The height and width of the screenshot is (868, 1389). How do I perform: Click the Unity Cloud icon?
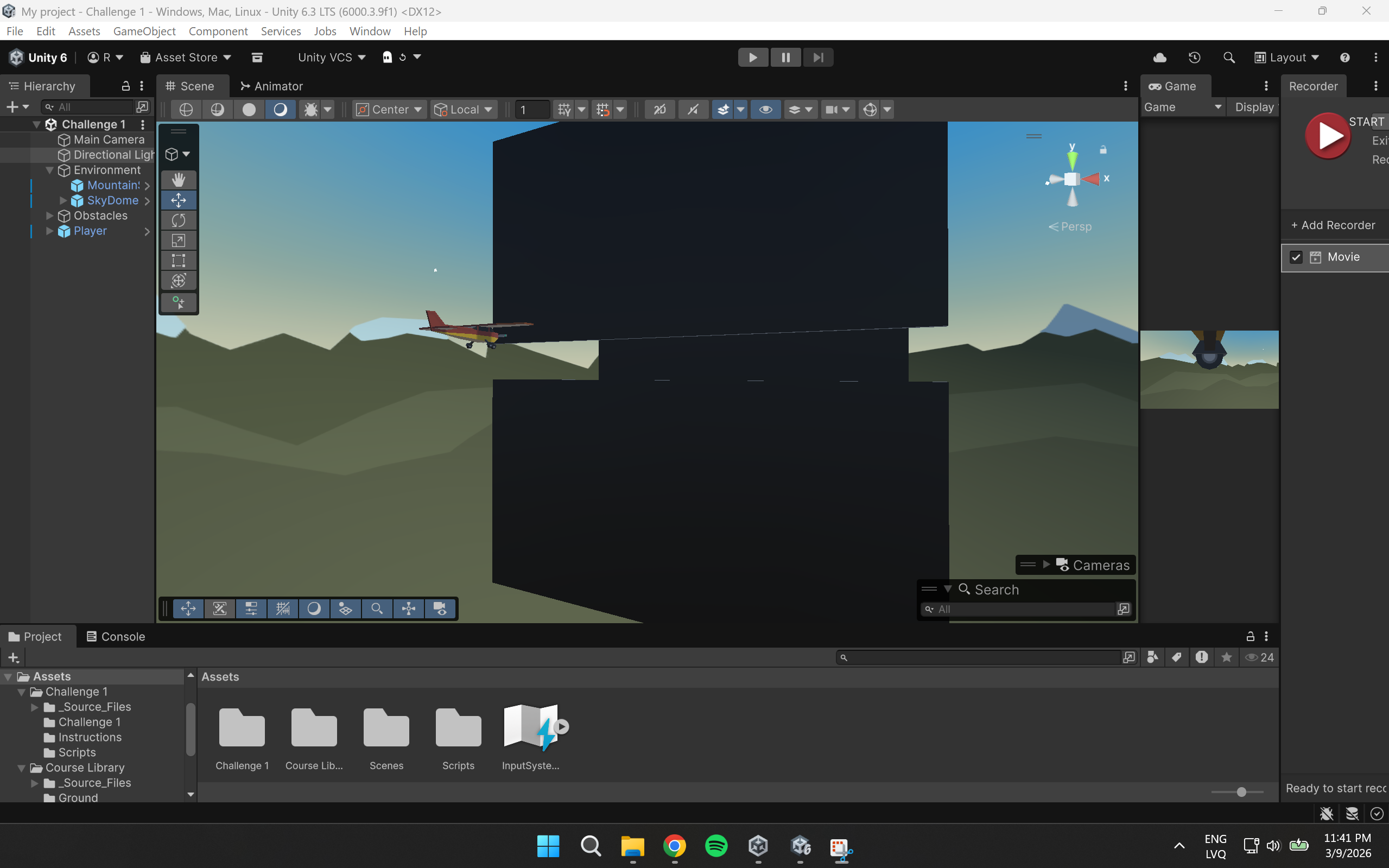coord(1159,58)
